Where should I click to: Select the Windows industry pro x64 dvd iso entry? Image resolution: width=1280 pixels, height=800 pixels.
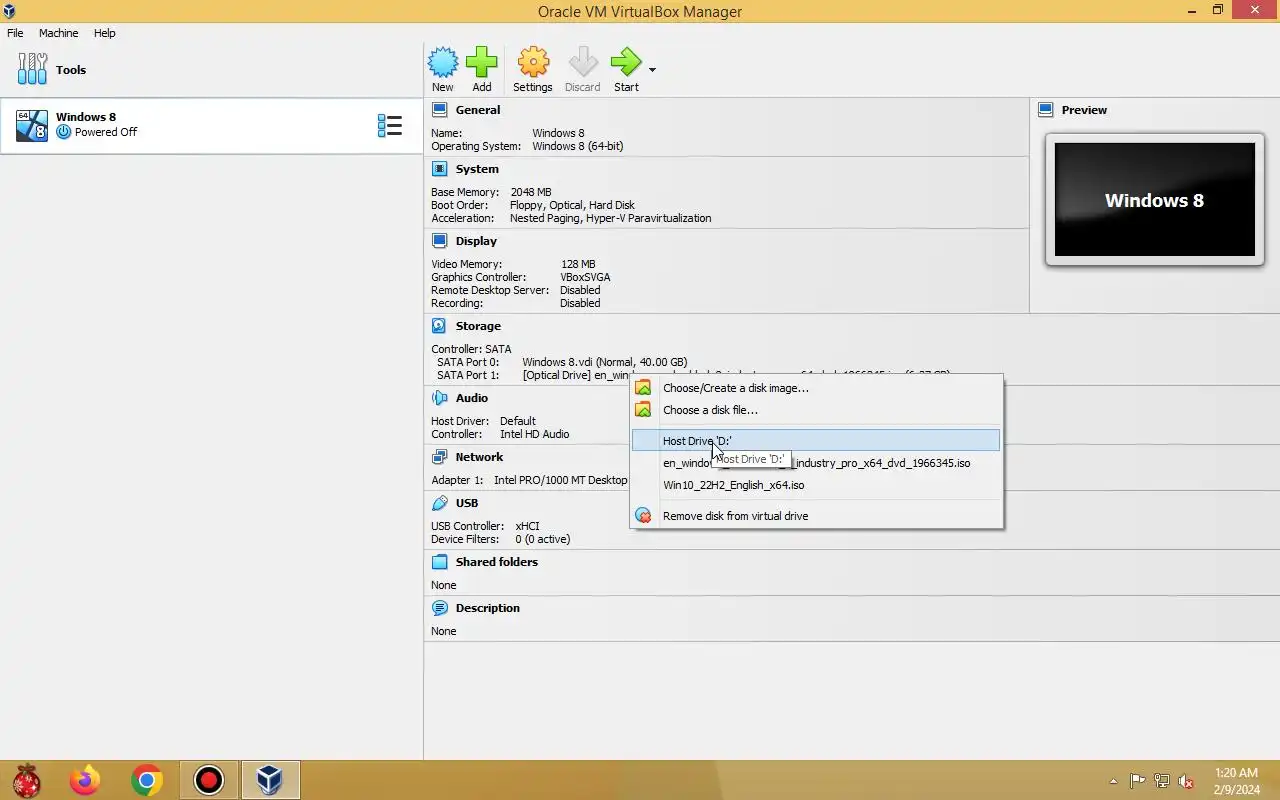click(x=816, y=463)
